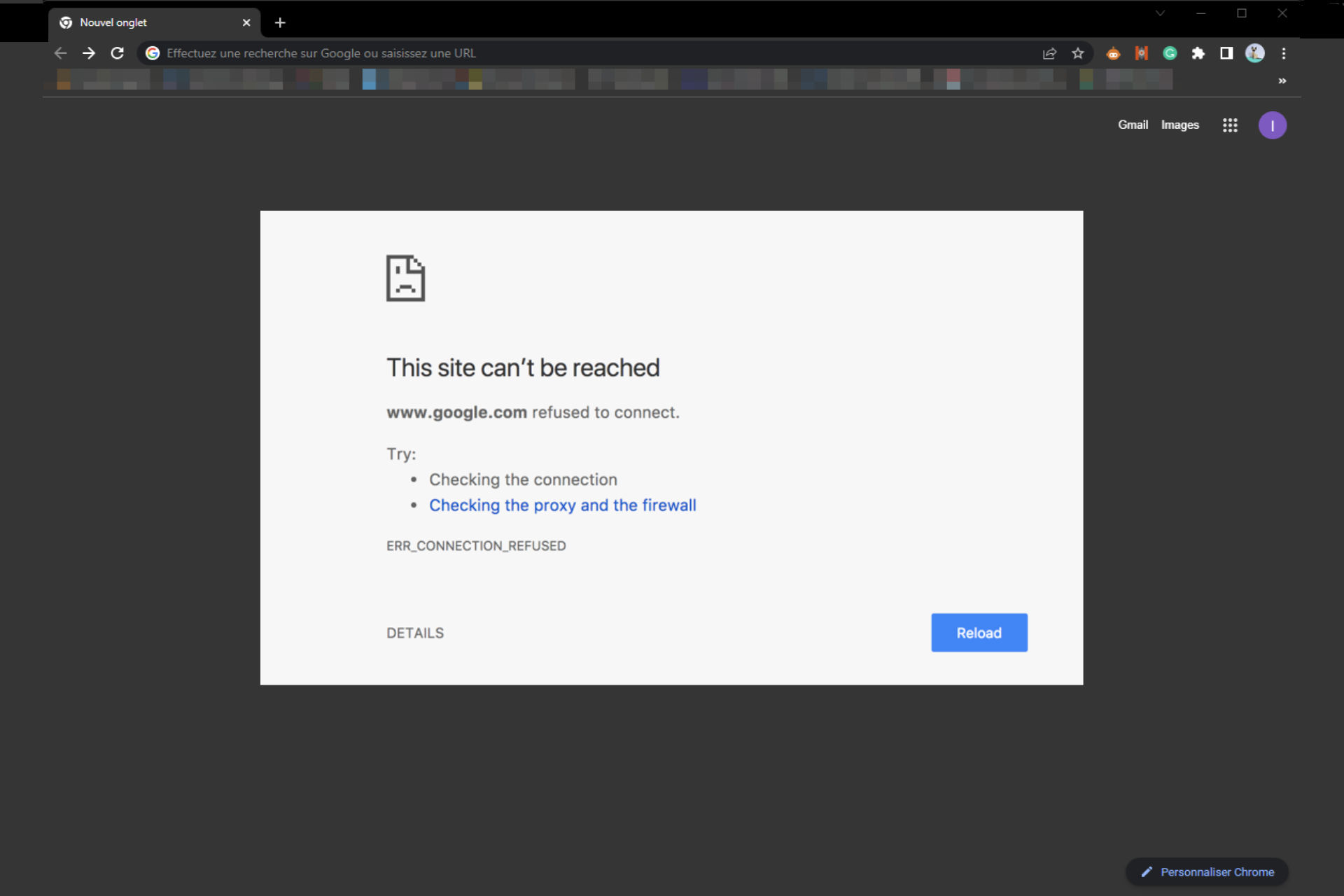
Task: Click Checking the connection suggestion
Action: 523,479
